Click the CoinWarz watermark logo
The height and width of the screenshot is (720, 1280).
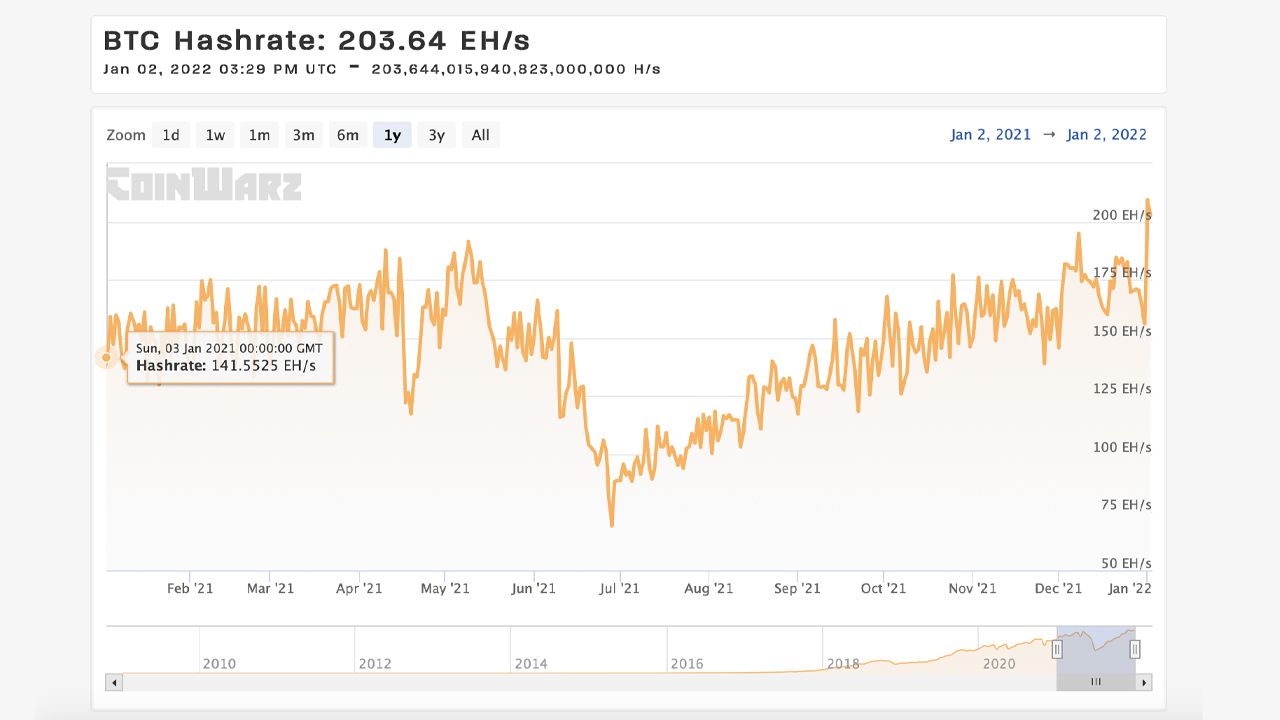204,186
